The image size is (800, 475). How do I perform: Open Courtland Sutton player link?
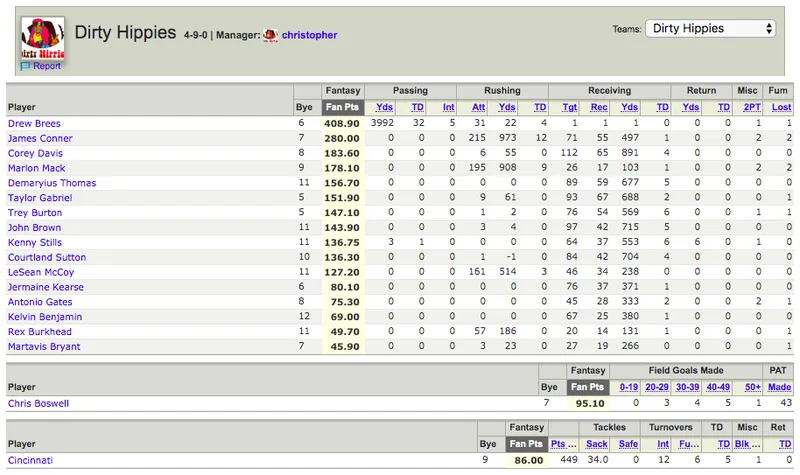(47, 258)
